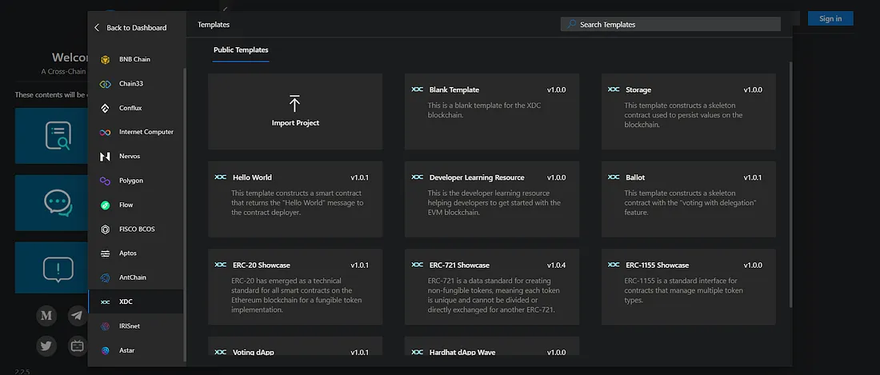
Task: Click the Aptos logo icon
Action: click(105, 254)
